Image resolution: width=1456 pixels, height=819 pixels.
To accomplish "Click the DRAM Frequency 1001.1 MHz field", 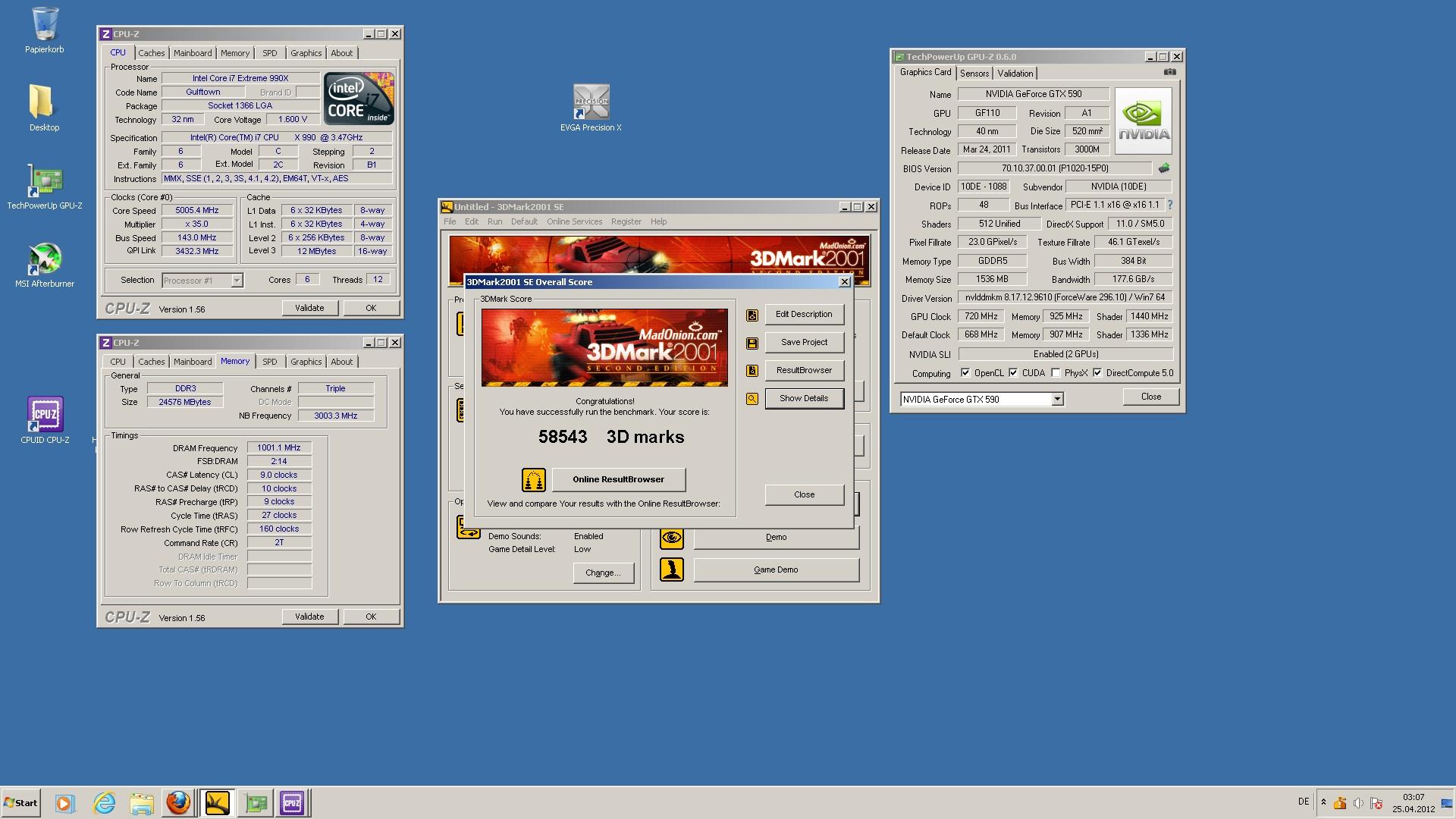I will click(278, 448).
